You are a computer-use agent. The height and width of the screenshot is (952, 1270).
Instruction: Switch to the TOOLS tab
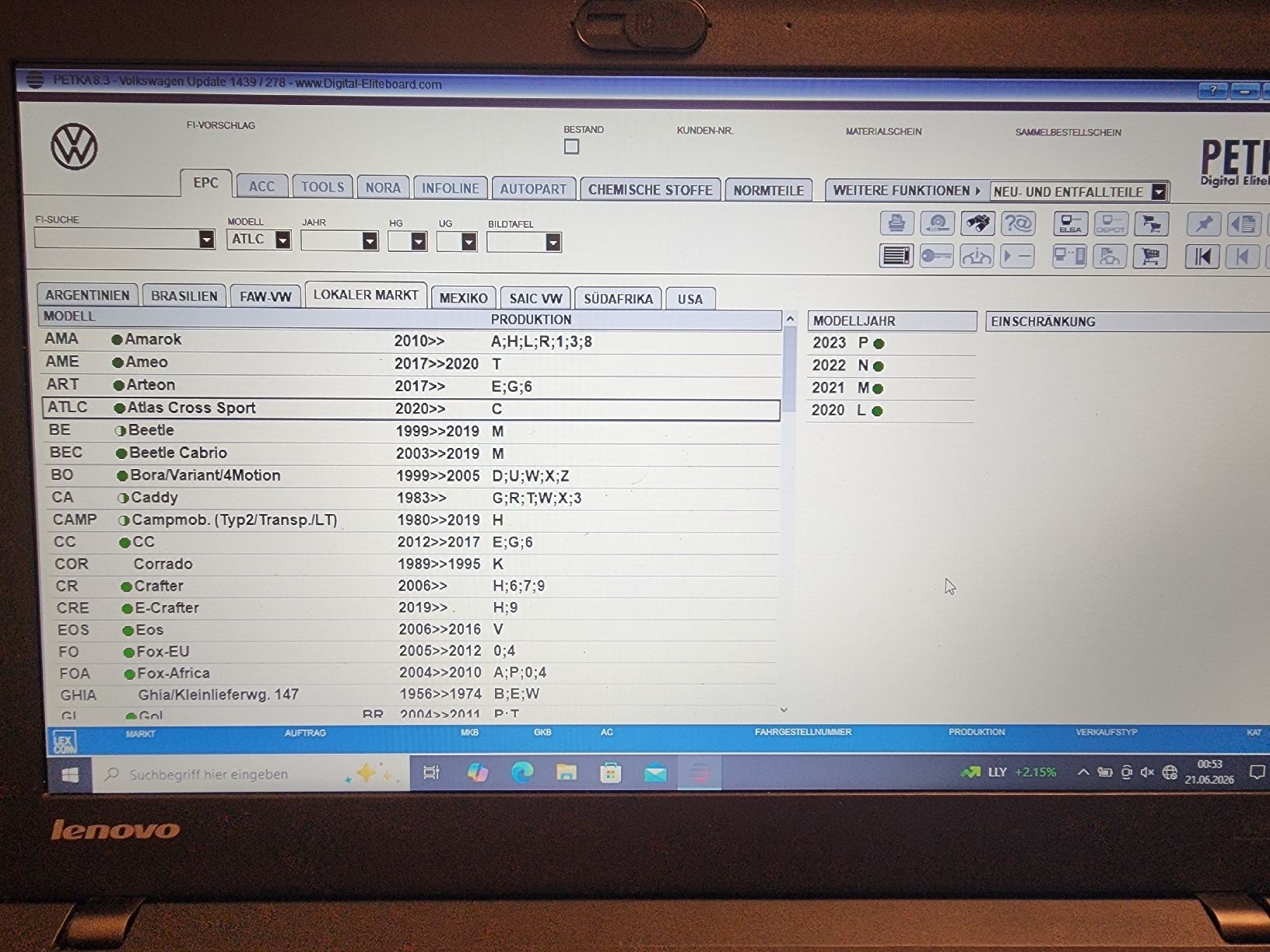322,187
